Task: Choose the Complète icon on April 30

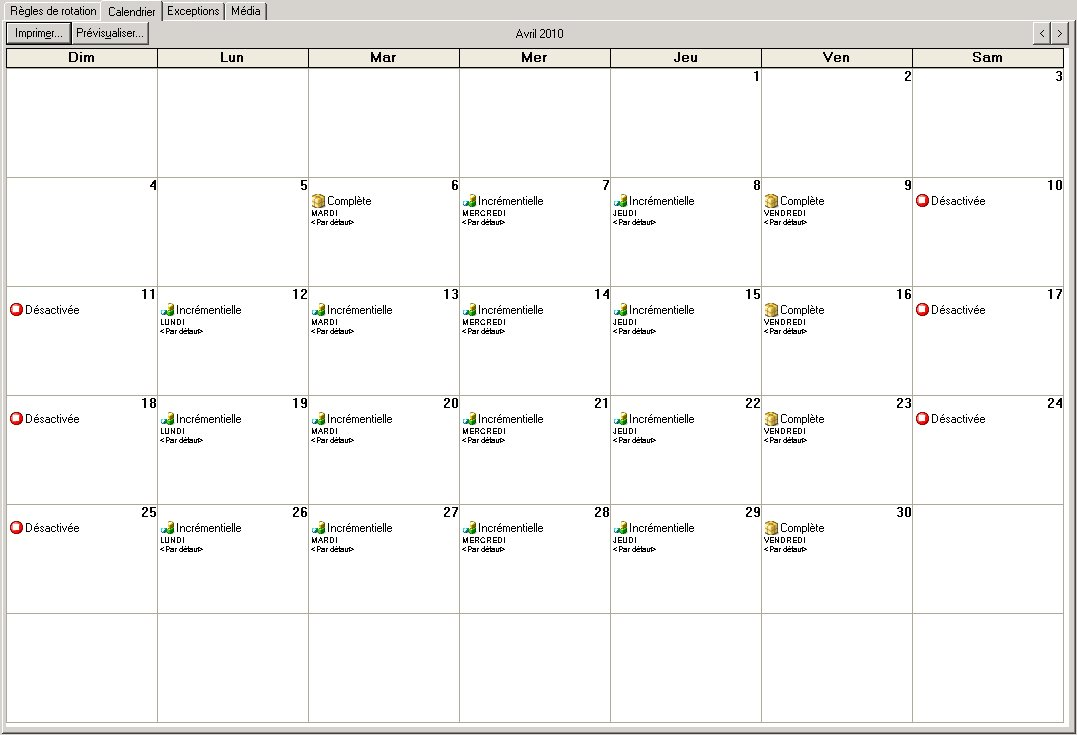Action: tap(771, 528)
